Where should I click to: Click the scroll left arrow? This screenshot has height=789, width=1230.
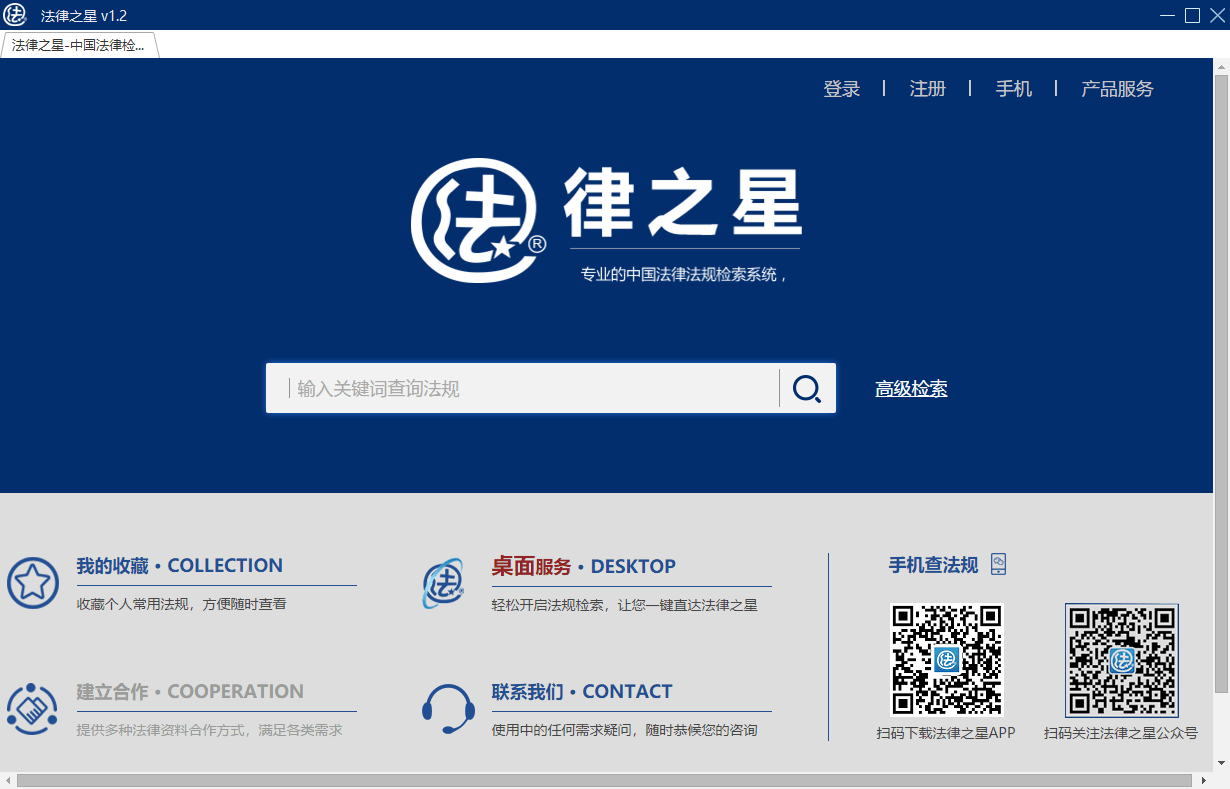pyautogui.click(x=8, y=780)
